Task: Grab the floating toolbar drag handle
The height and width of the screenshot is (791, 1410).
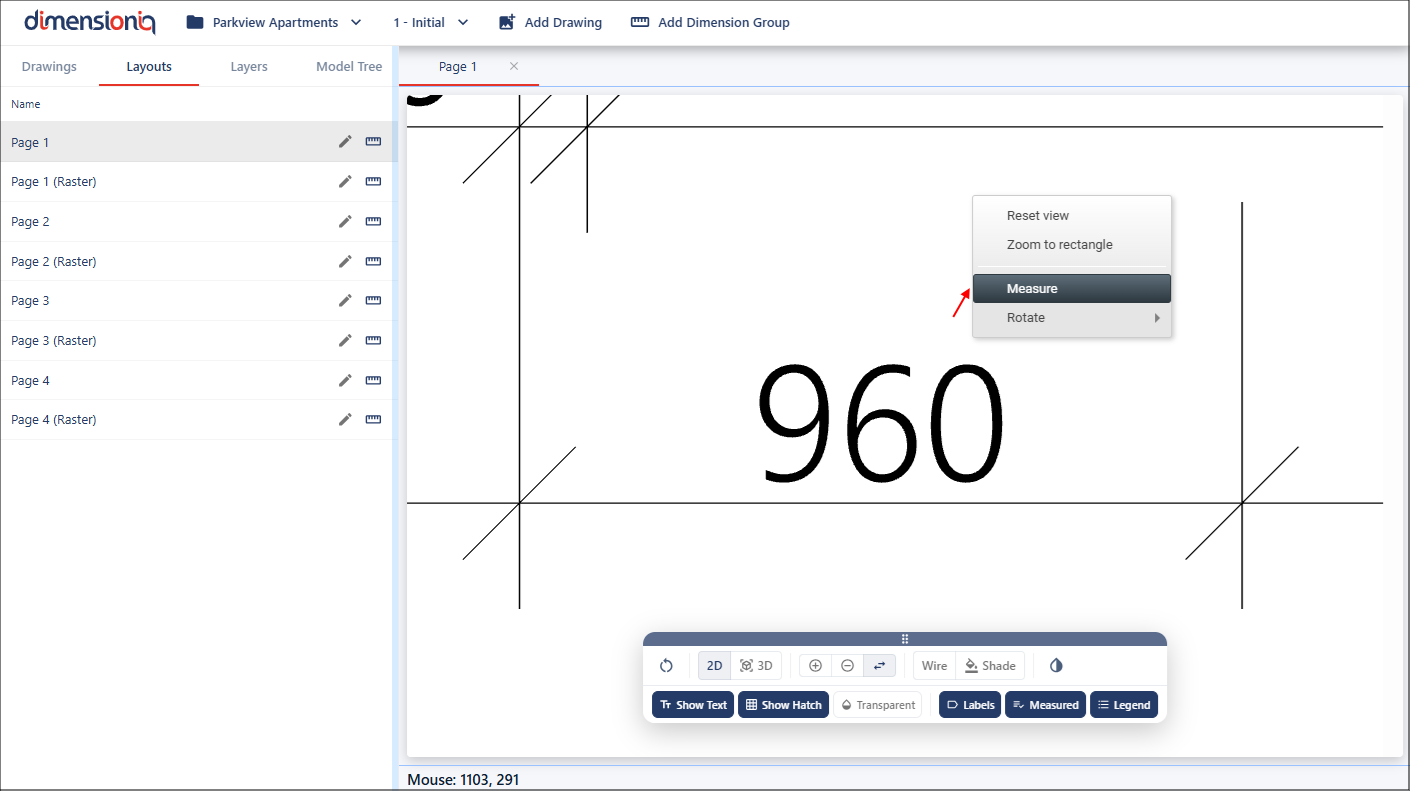Action: tap(904, 639)
